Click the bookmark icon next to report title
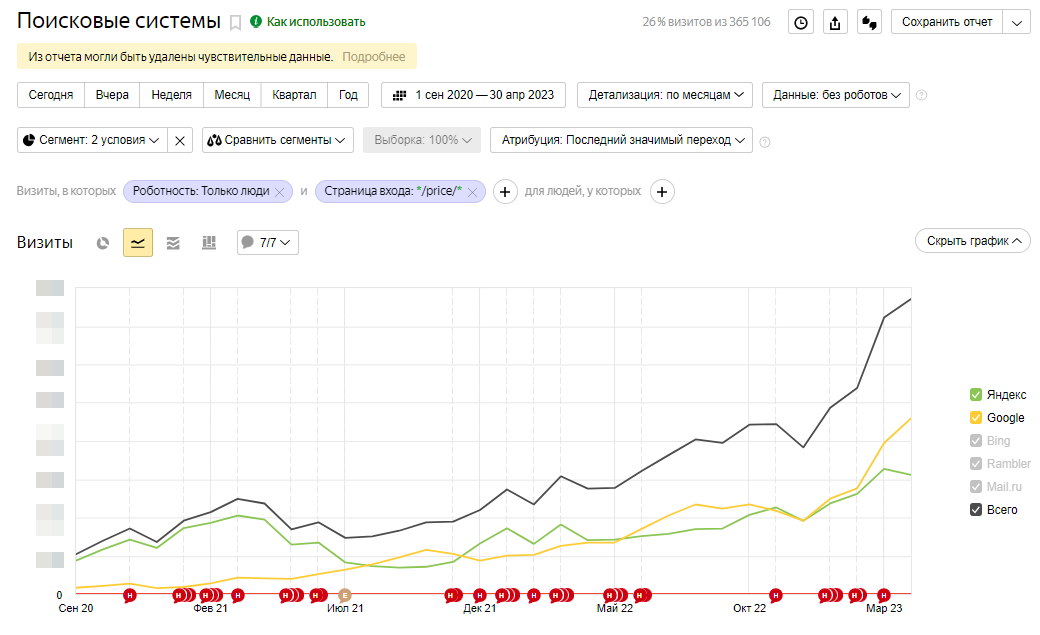The image size is (1040, 635). (x=236, y=22)
